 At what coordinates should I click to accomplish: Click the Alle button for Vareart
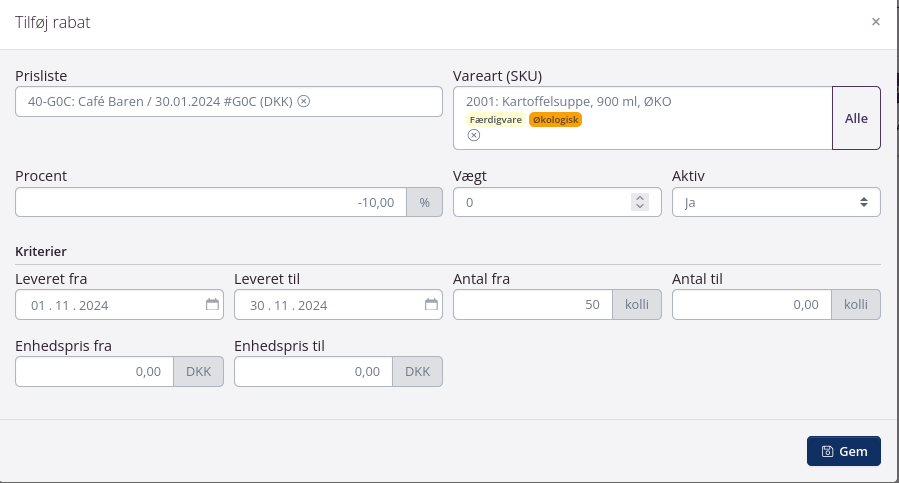856,118
